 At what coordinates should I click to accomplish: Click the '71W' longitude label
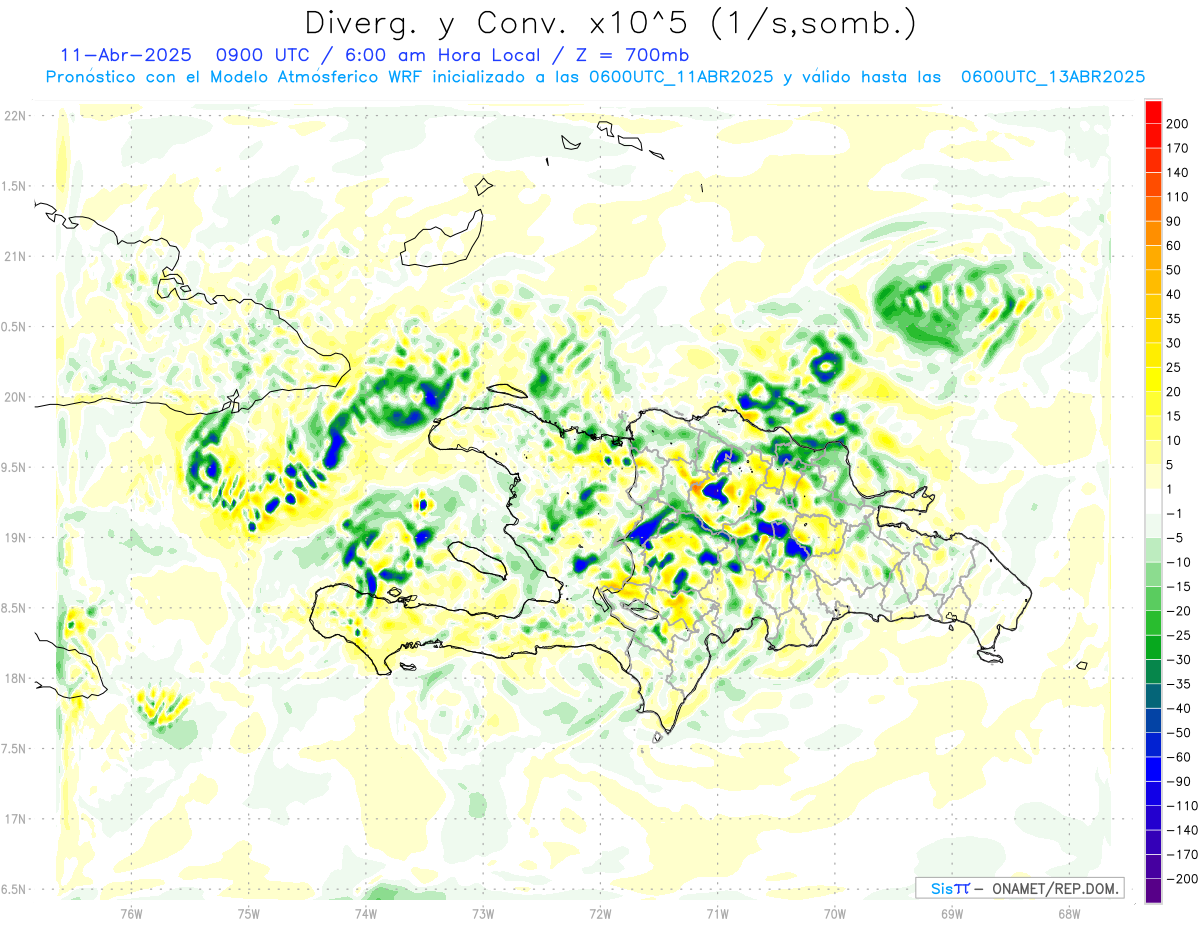click(x=717, y=913)
